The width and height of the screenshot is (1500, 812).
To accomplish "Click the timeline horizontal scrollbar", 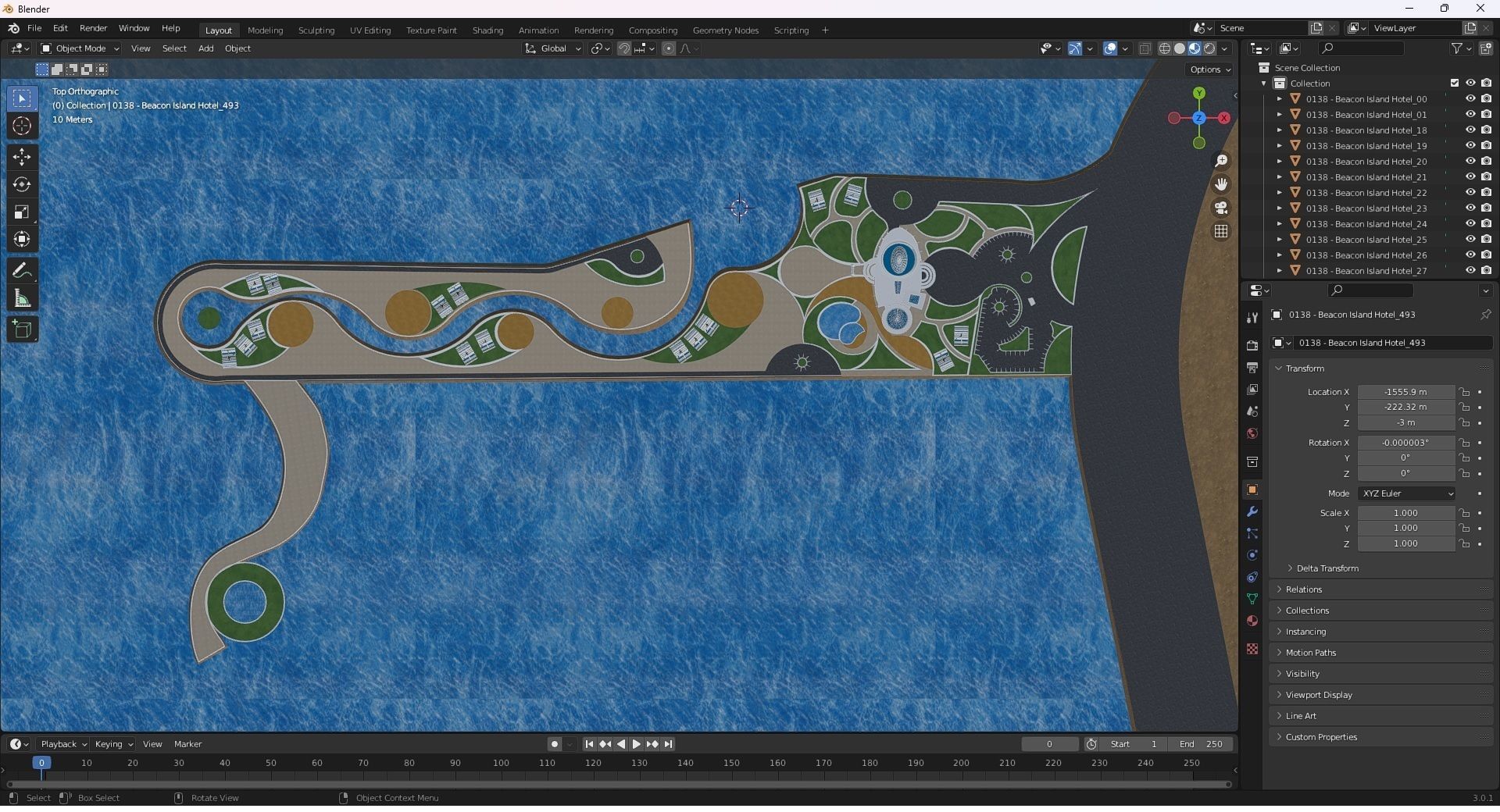I will point(619,784).
